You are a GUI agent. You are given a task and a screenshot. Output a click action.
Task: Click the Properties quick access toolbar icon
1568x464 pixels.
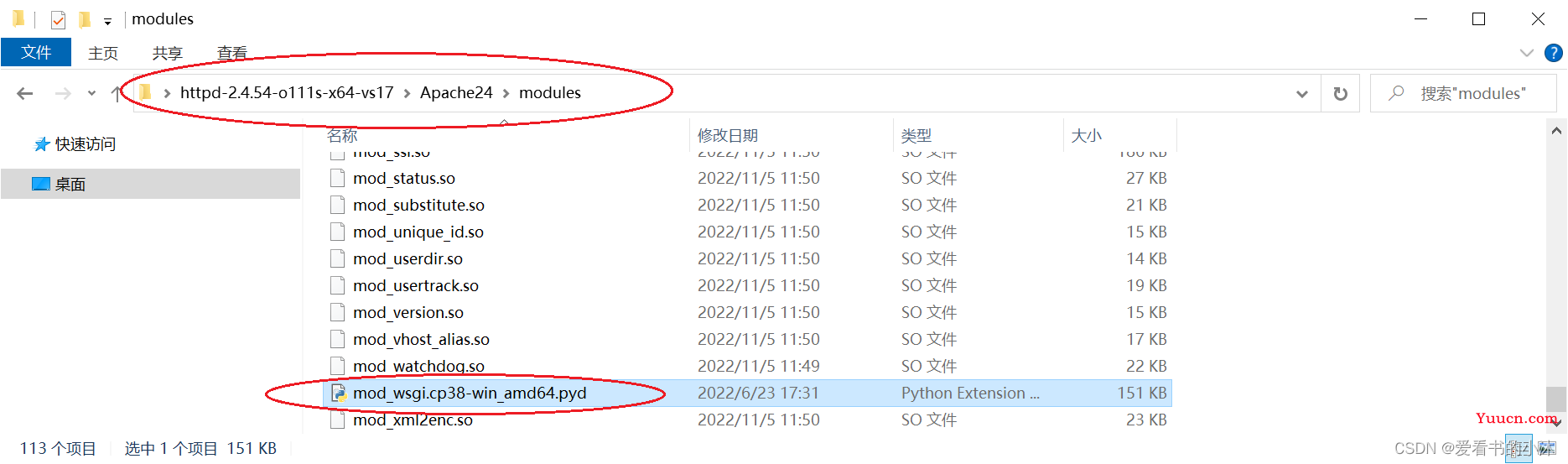pyautogui.click(x=58, y=19)
